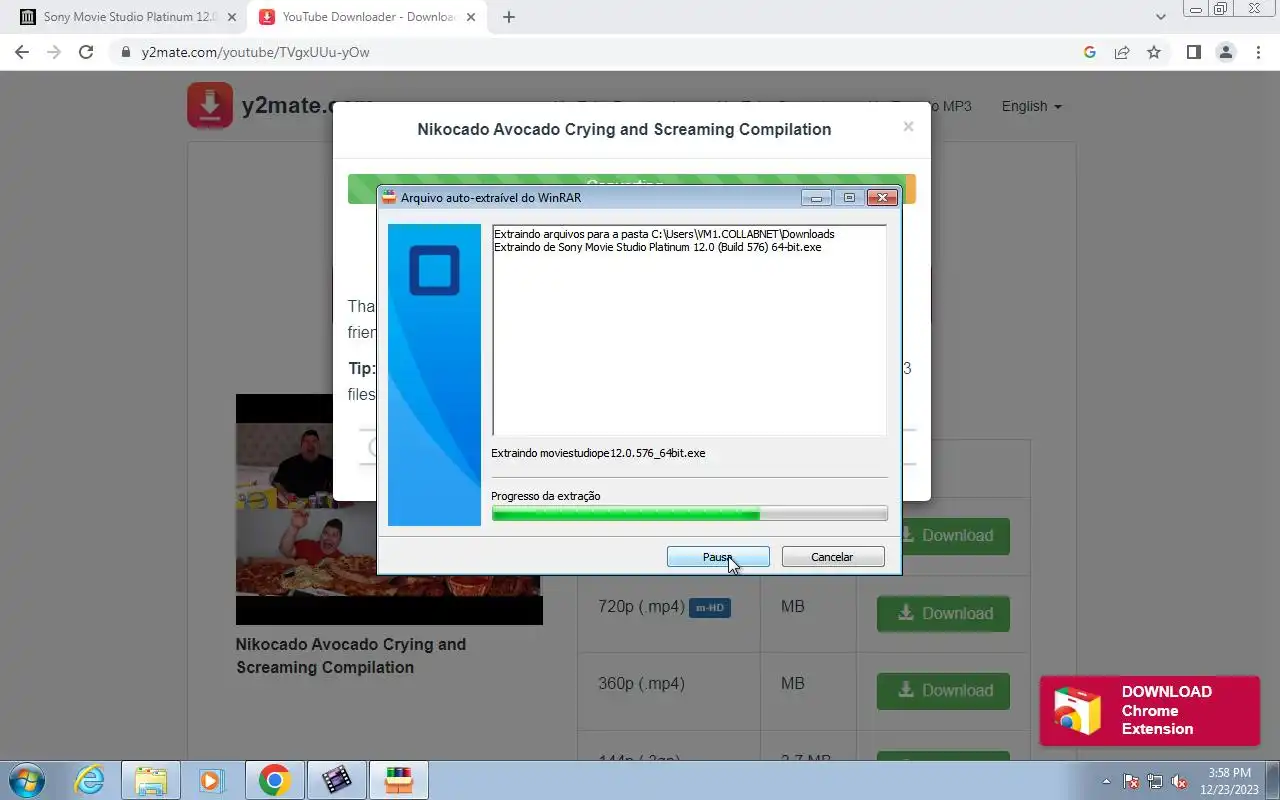This screenshot has height=800, width=1280.
Task: Click the '720p (.mp4)' text
Action: (641, 606)
